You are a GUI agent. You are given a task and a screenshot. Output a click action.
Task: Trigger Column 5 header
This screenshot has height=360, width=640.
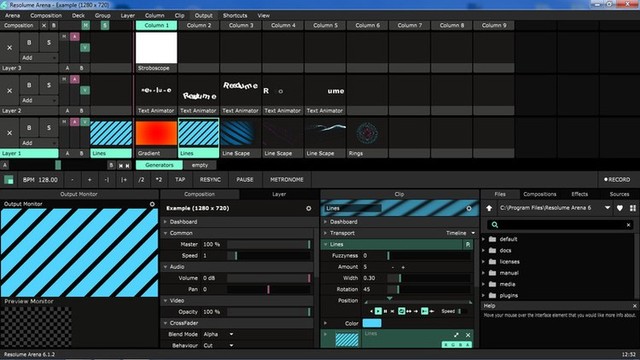click(x=325, y=25)
